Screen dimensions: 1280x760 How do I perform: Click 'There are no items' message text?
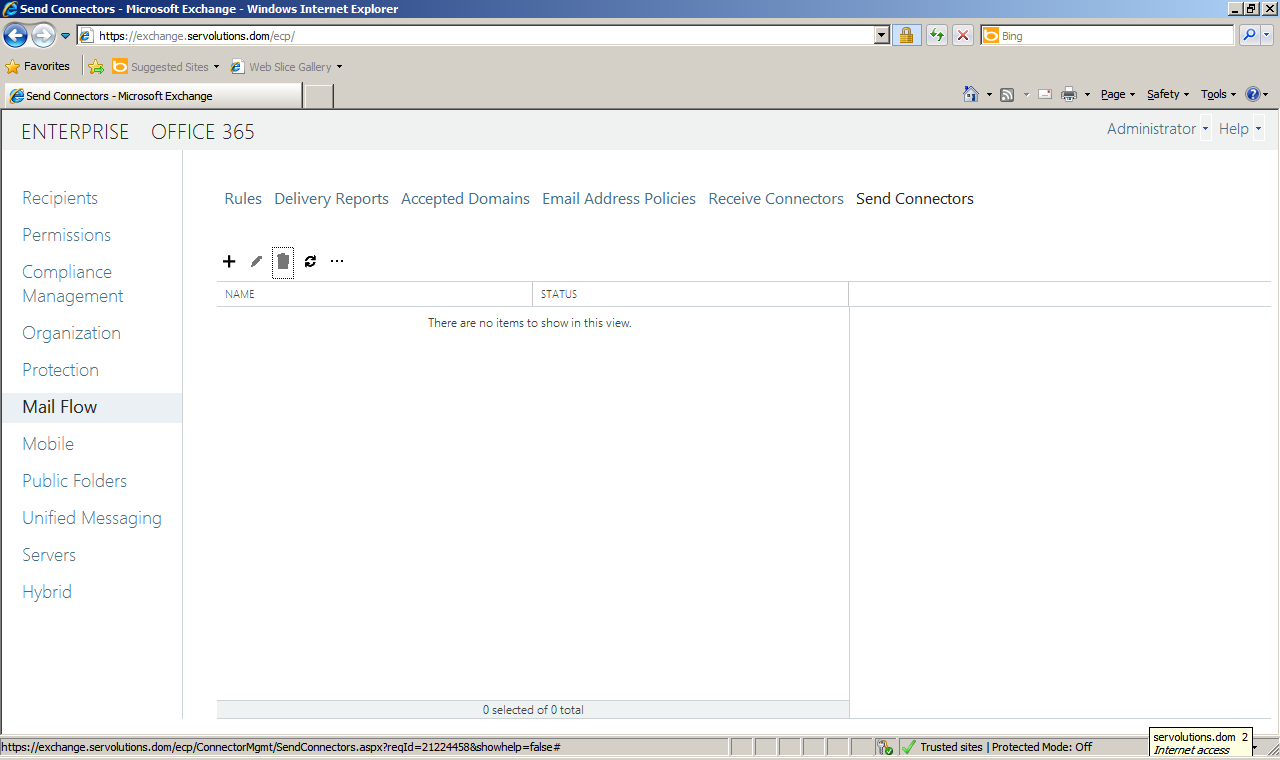tap(530, 323)
